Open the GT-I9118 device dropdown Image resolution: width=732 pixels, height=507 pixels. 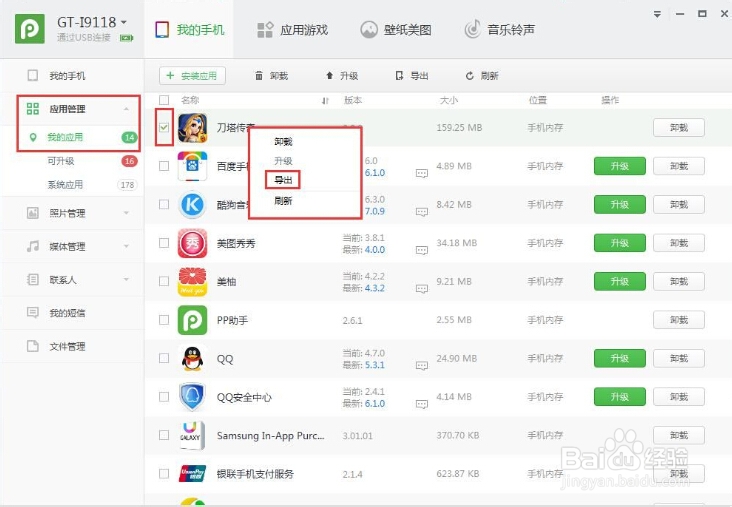(124, 22)
